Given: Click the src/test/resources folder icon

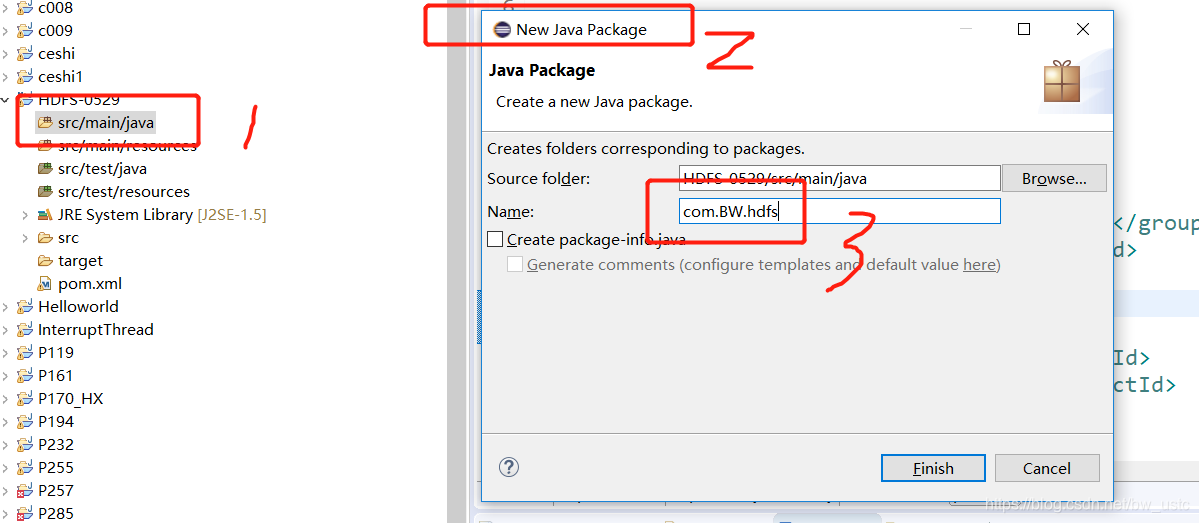Looking at the screenshot, I should [x=45, y=192].
